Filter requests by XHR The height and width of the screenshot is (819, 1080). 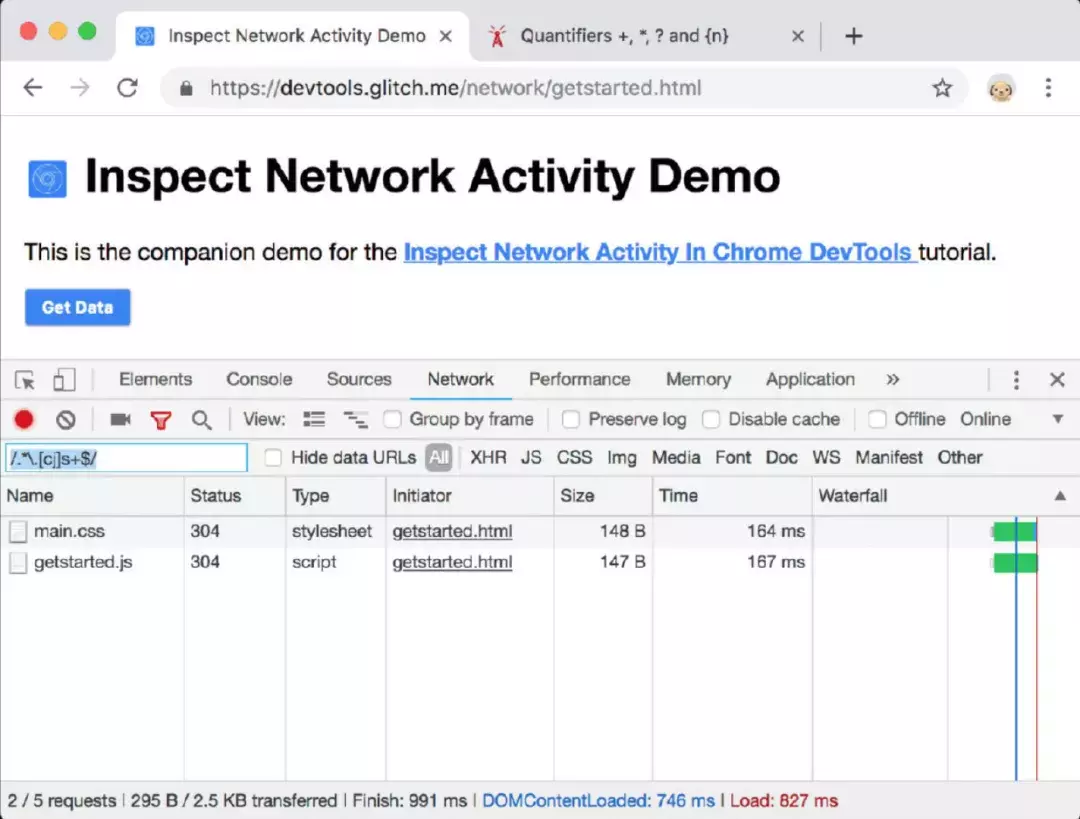point(488,457)
